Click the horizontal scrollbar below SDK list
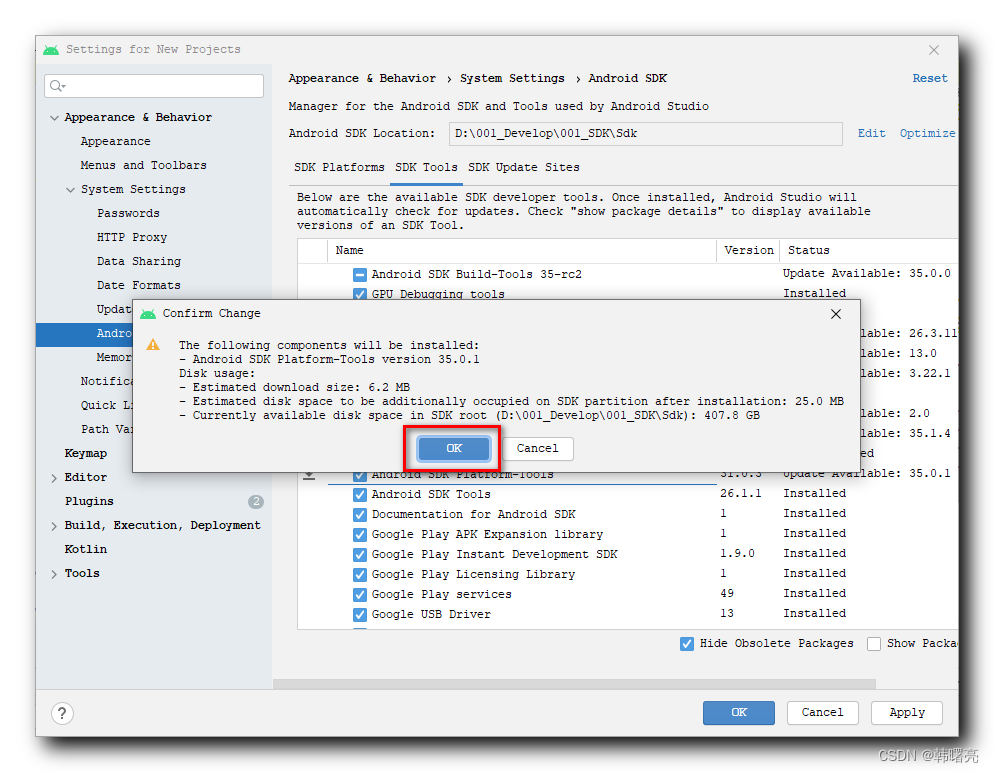This screenshot has height=772, width=994. point(574,685)
